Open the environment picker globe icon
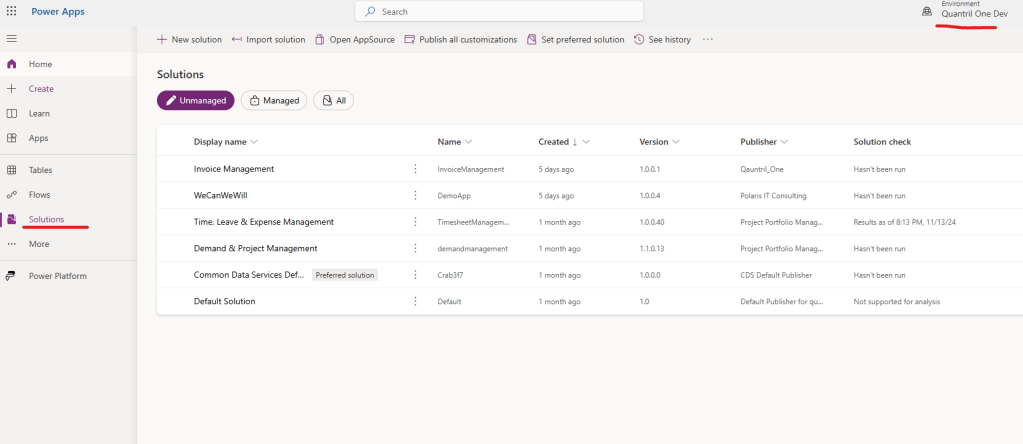Image resolution: width=1023 pixels, height=444 pixels. pos(926,11)
